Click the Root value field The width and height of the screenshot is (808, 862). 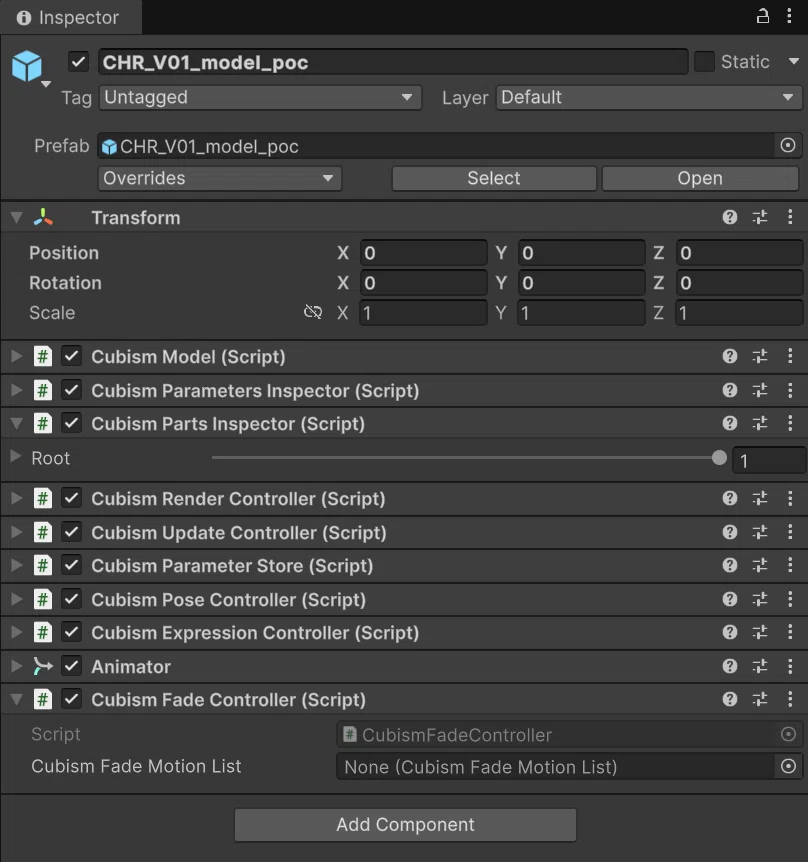[x=768, y=460]
